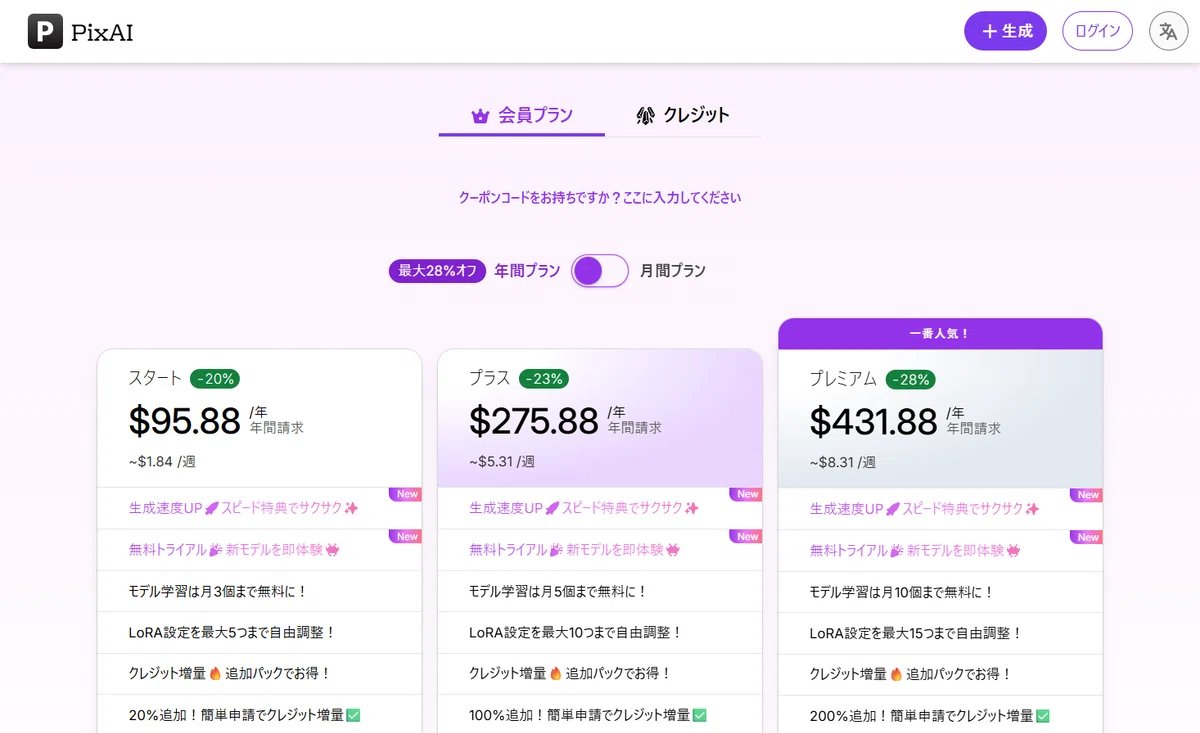Click the ログイン button
The image size is (1200, 733).
[1097, 31]
